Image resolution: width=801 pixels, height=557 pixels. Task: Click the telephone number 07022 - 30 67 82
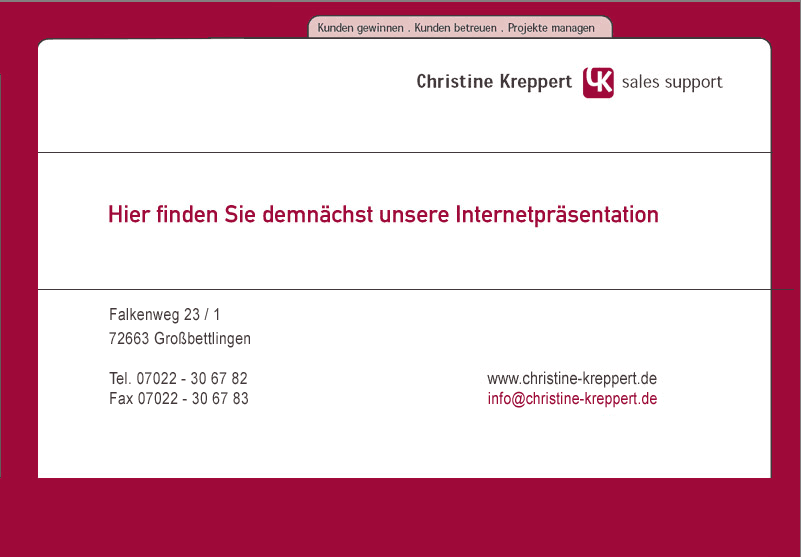pos(192,379)
